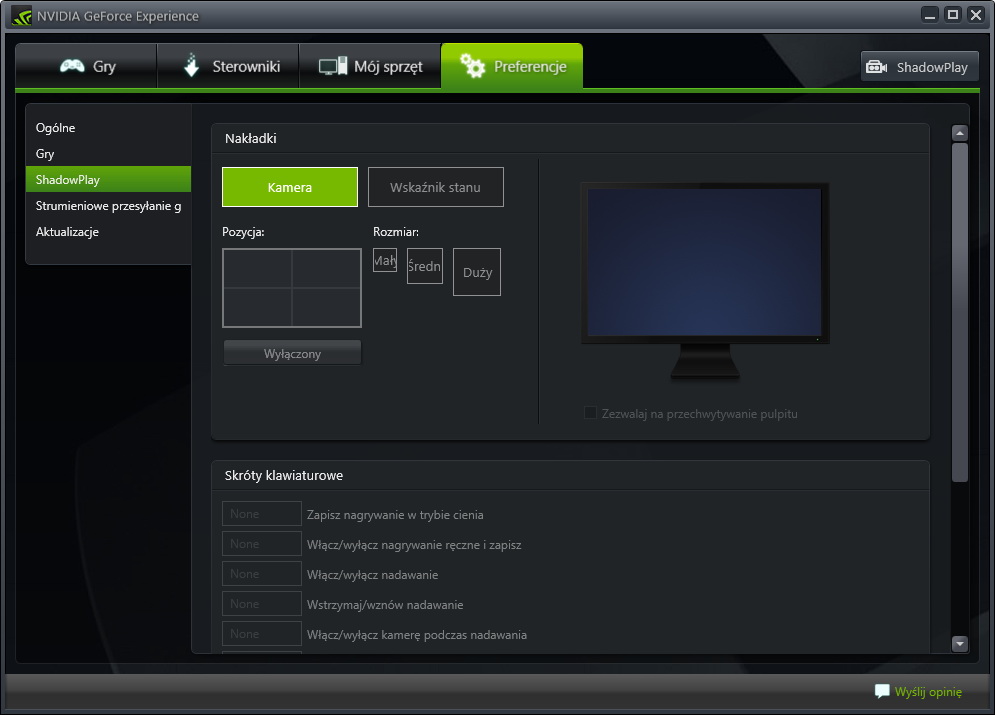Select Ogólne in the preferences sidebar
This screenshot has width=995, height=715.
108,128
